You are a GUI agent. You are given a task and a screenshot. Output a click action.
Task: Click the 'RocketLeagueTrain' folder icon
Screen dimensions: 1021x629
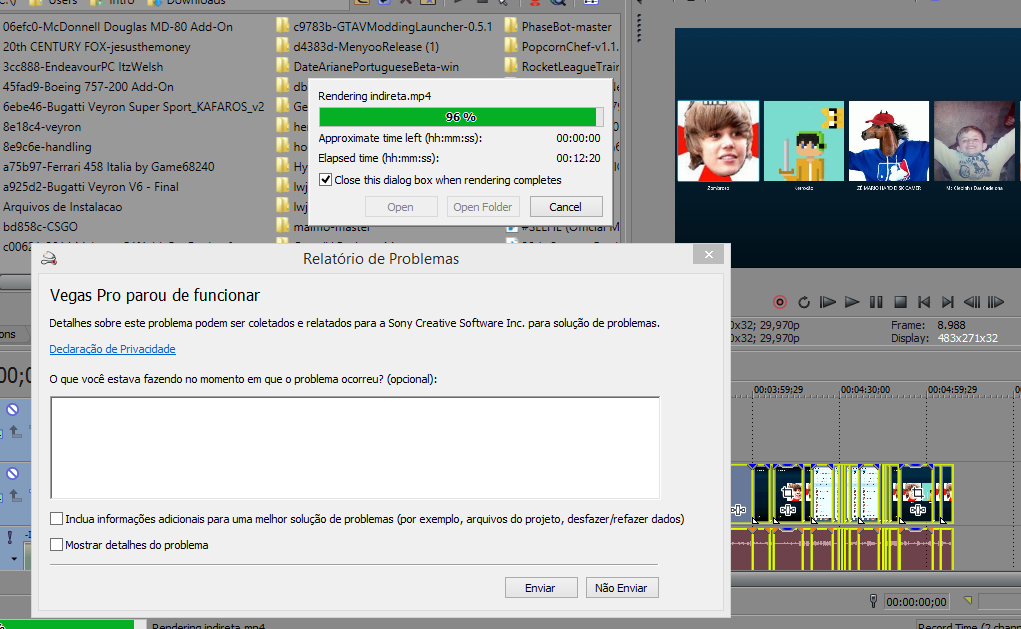[510, 66]
